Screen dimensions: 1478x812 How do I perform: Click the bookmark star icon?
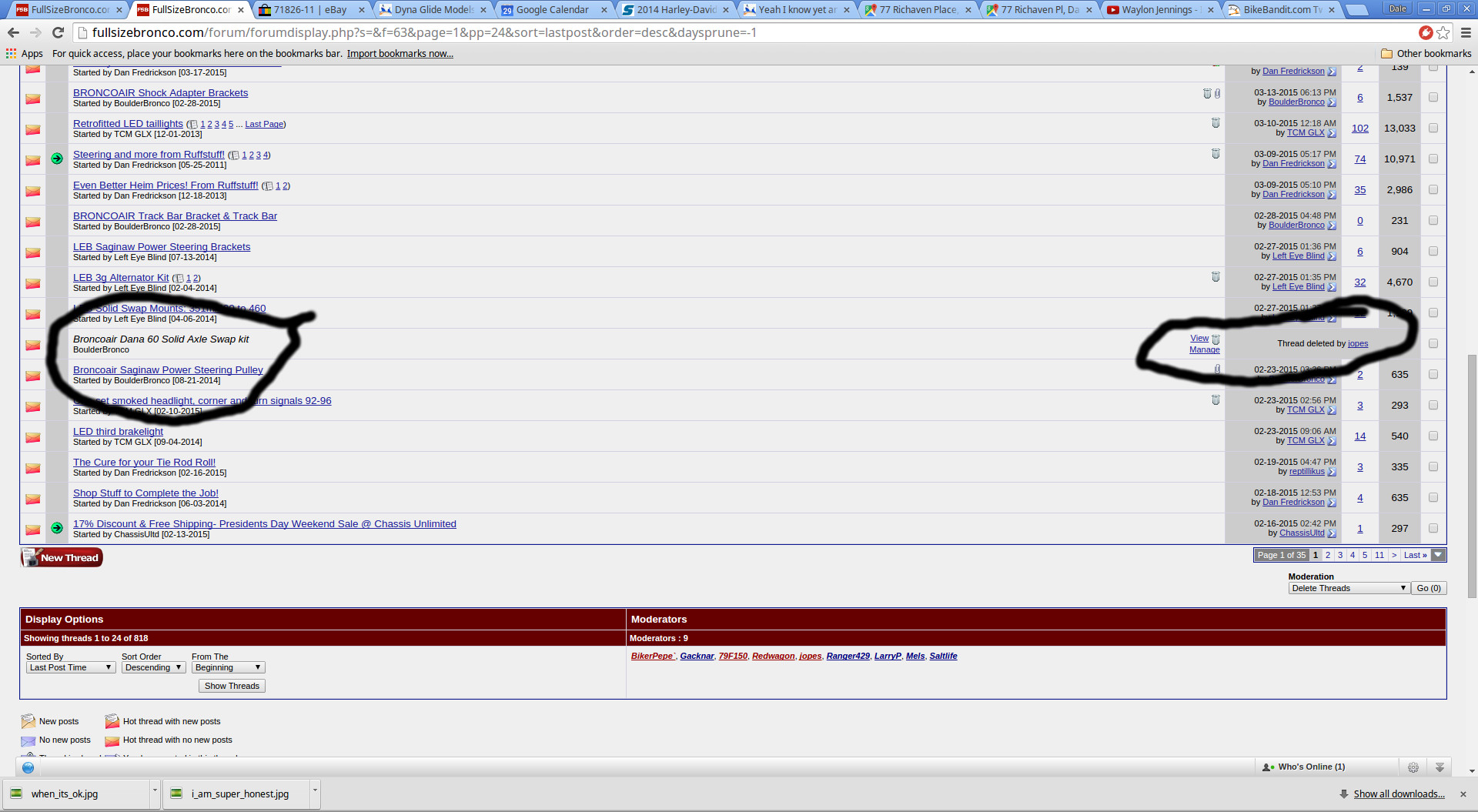(1443, 32)
